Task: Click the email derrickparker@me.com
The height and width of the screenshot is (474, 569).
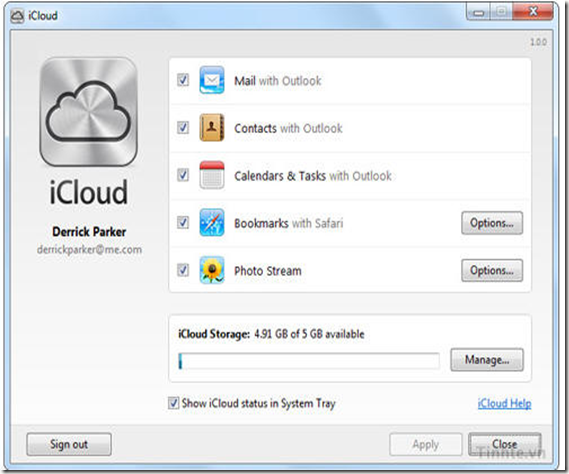Action: (x=89, y=250)
